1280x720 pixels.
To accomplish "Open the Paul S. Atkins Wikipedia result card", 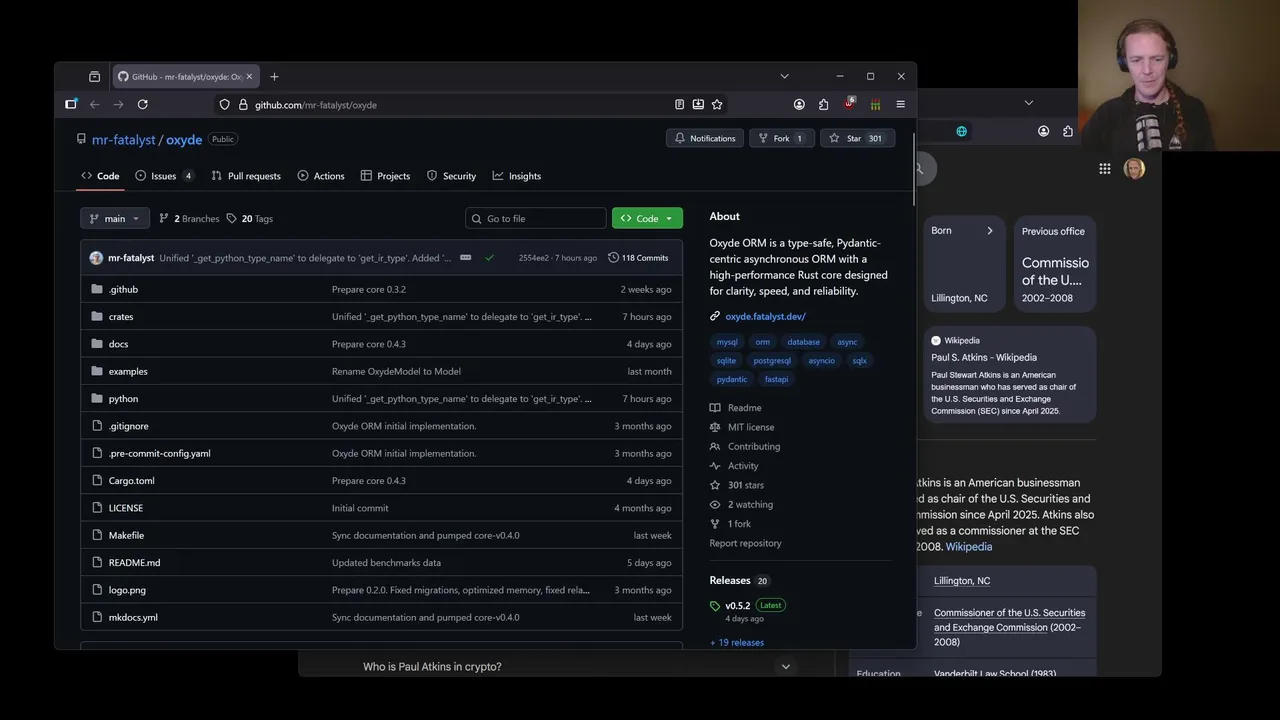I will [x=1010, y=376].
